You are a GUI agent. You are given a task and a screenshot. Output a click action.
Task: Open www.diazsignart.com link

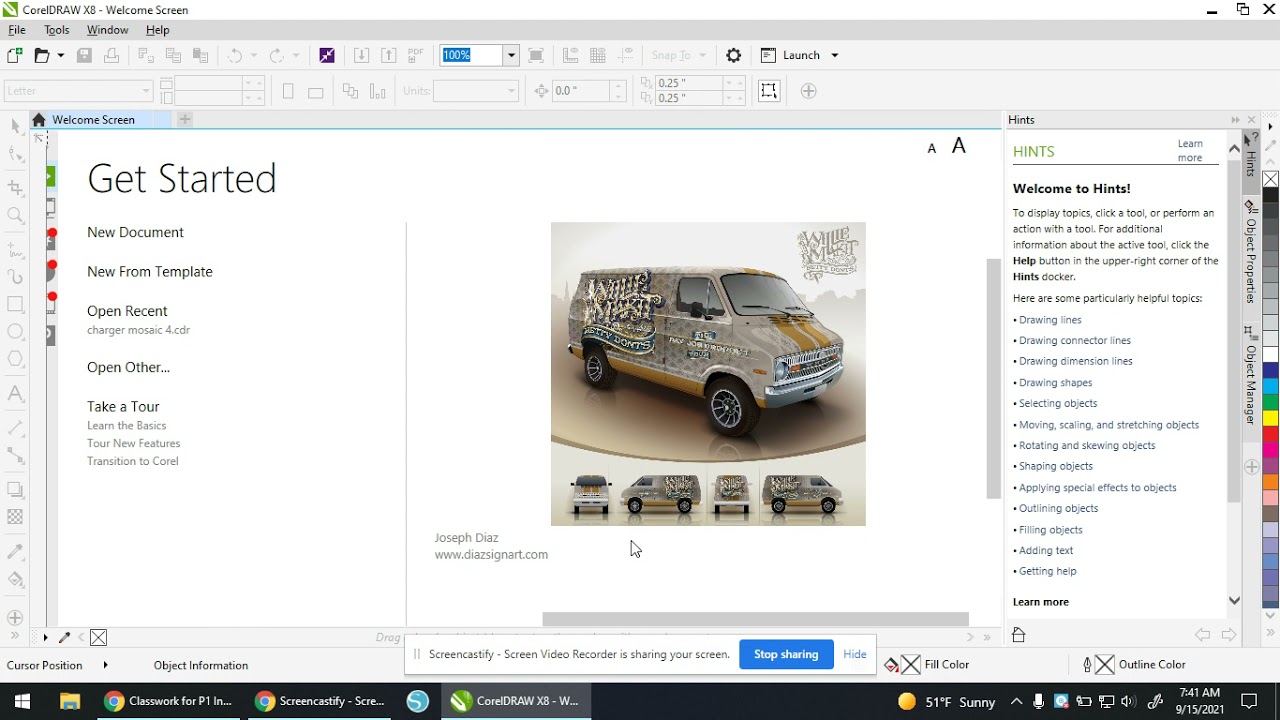491,555
